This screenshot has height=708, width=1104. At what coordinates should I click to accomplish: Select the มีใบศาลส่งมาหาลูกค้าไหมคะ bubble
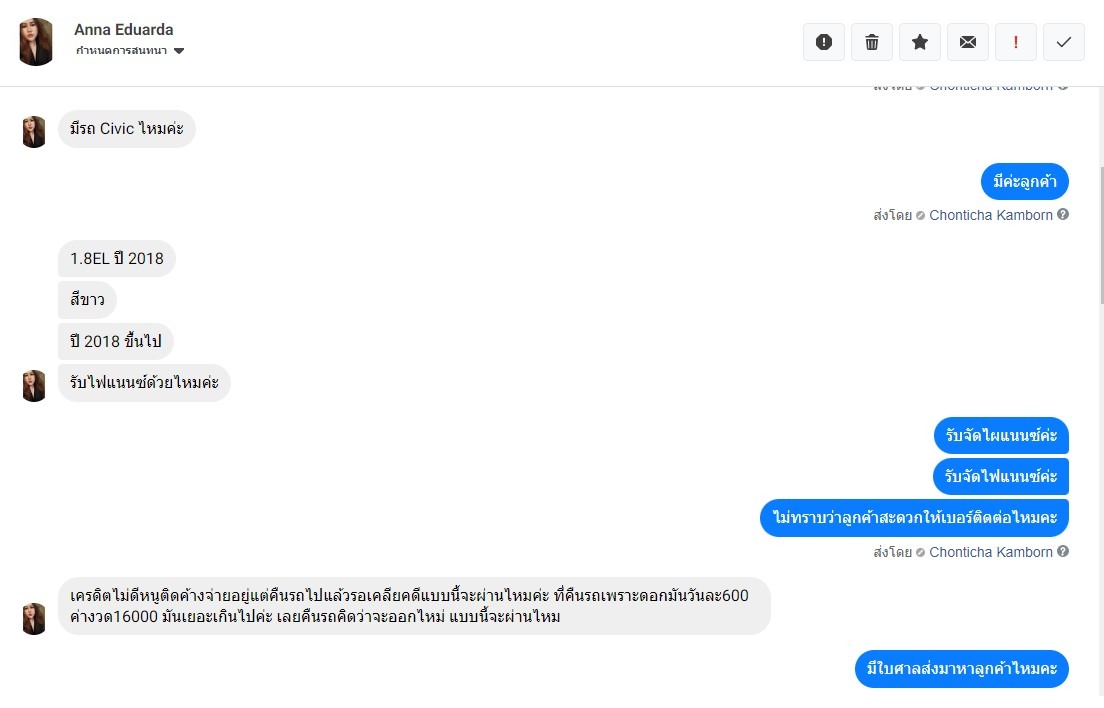(962, 669)
